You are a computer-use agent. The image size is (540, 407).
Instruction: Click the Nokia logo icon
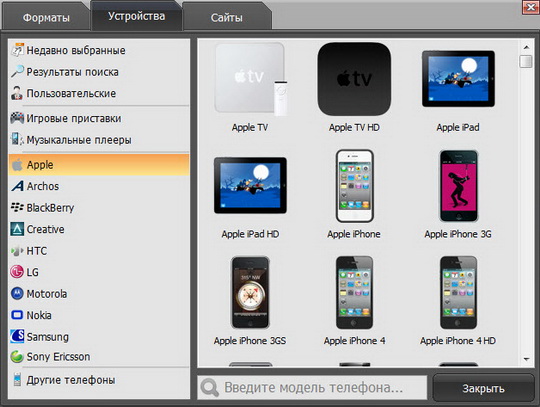[x=17, y=315]
